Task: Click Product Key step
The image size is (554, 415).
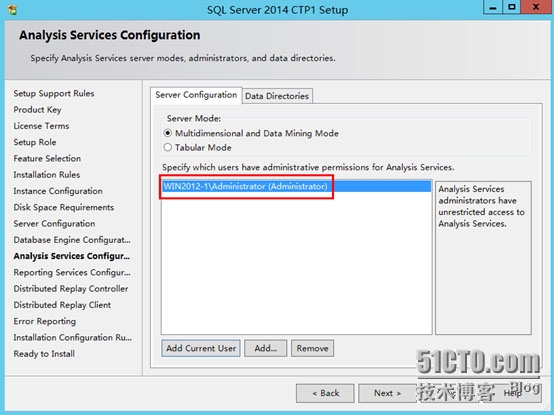Action: click(x=37, y=110)
